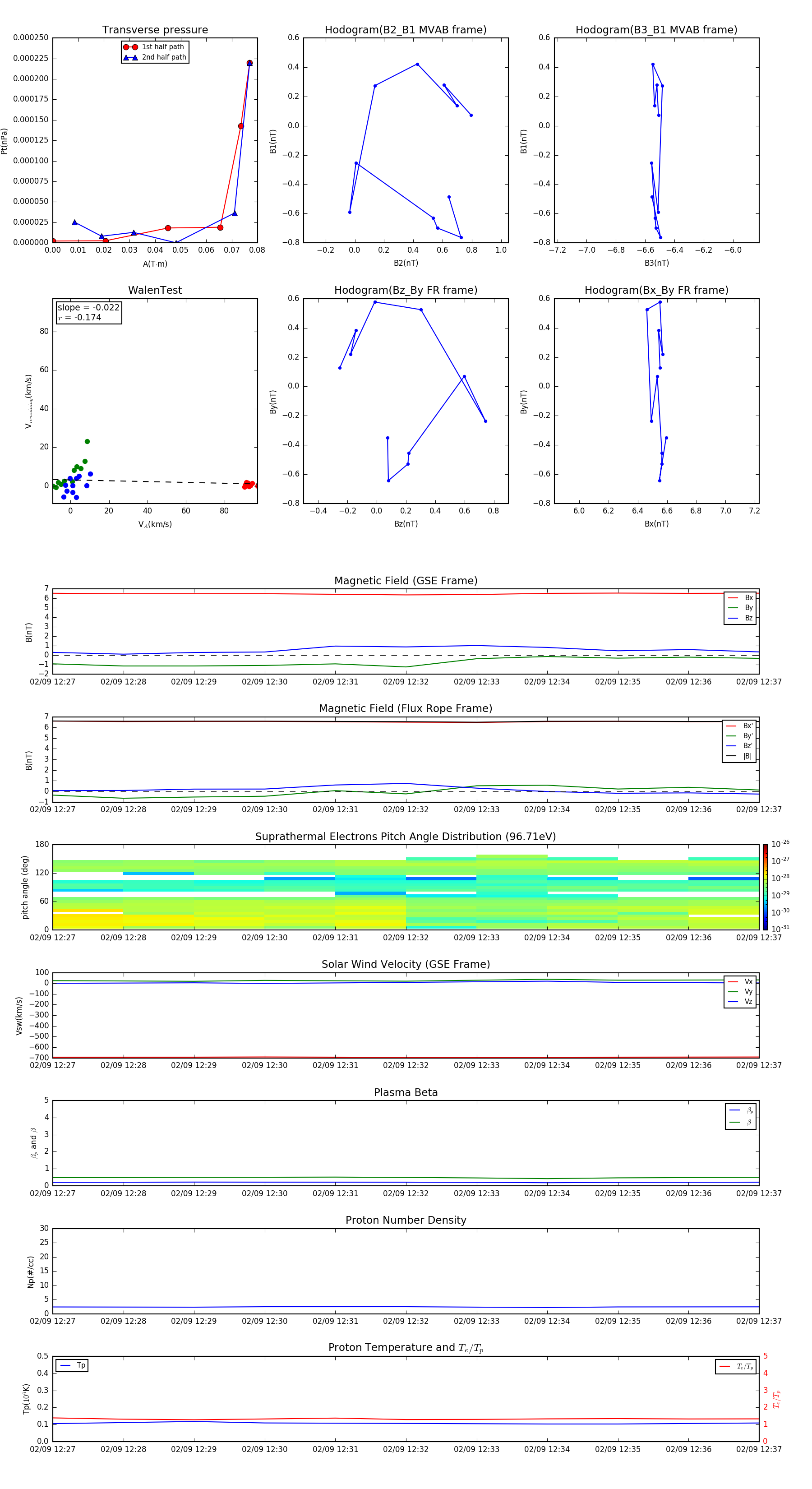Click the red 'Te/Tp' right-axis label
The height and width of the screenshot is (1489, 812).
[x=777, y=1399]
